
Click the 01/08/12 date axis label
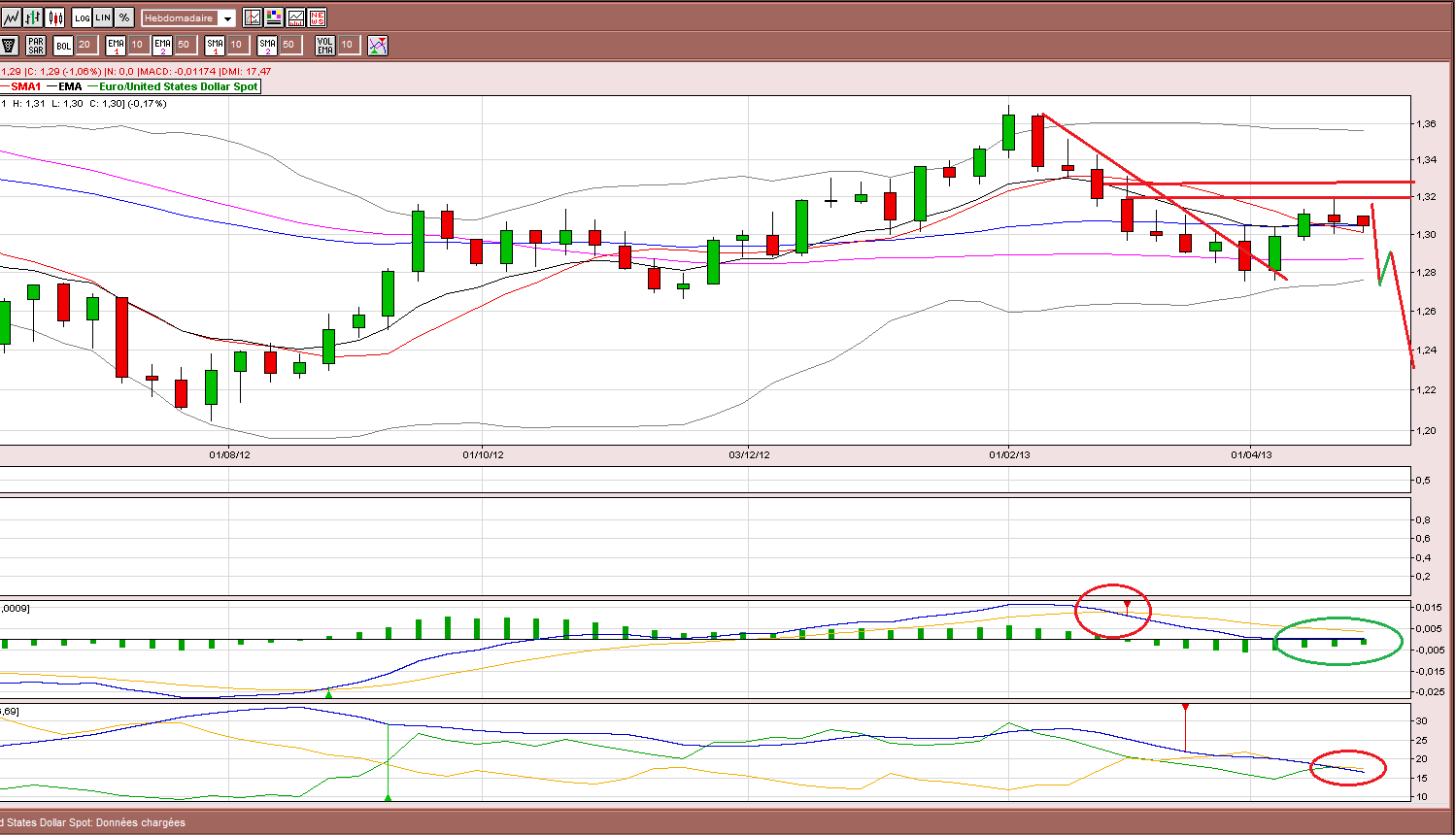pos(230,454)
